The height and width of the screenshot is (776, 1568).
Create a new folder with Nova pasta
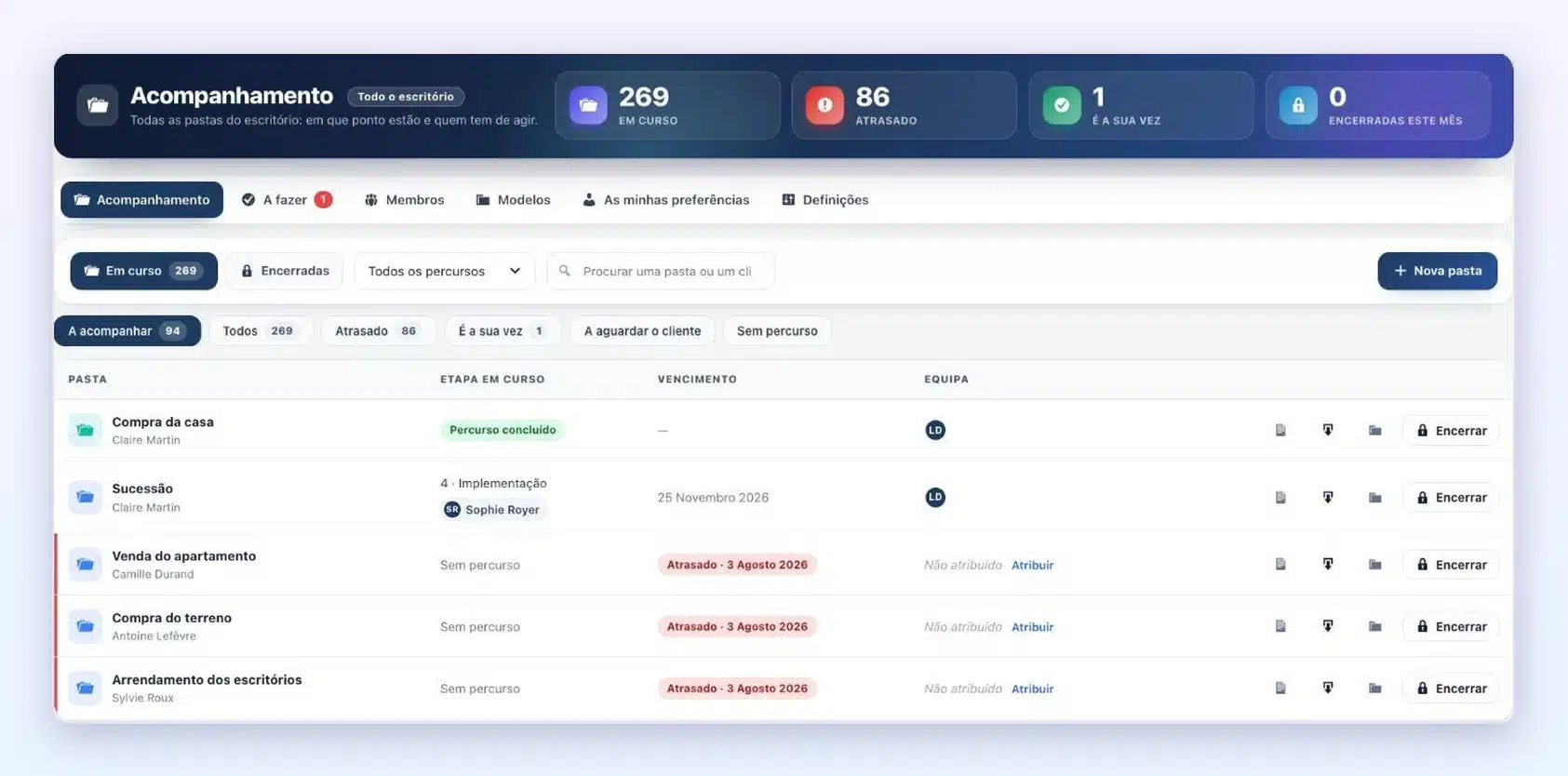(1437, 271)
